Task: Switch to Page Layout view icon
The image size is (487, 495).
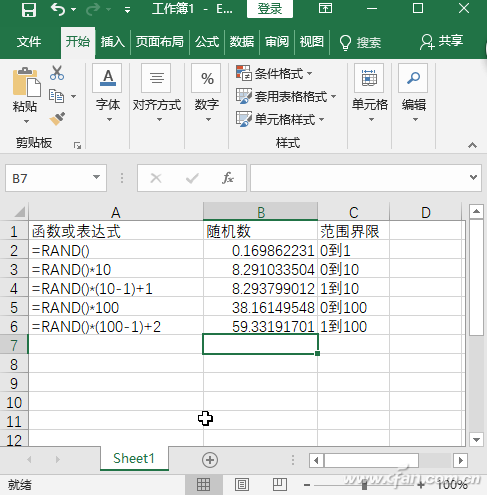Action: [242, 485]
